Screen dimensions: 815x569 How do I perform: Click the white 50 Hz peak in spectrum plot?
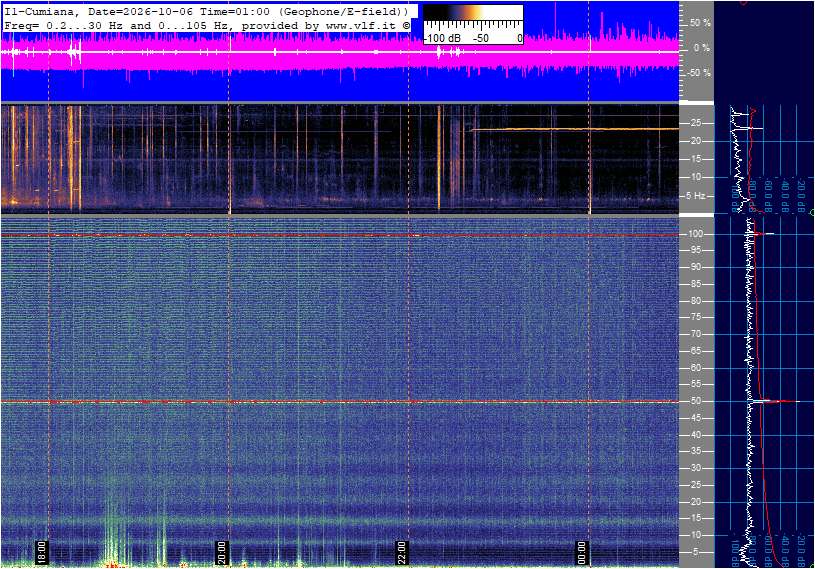776,401
